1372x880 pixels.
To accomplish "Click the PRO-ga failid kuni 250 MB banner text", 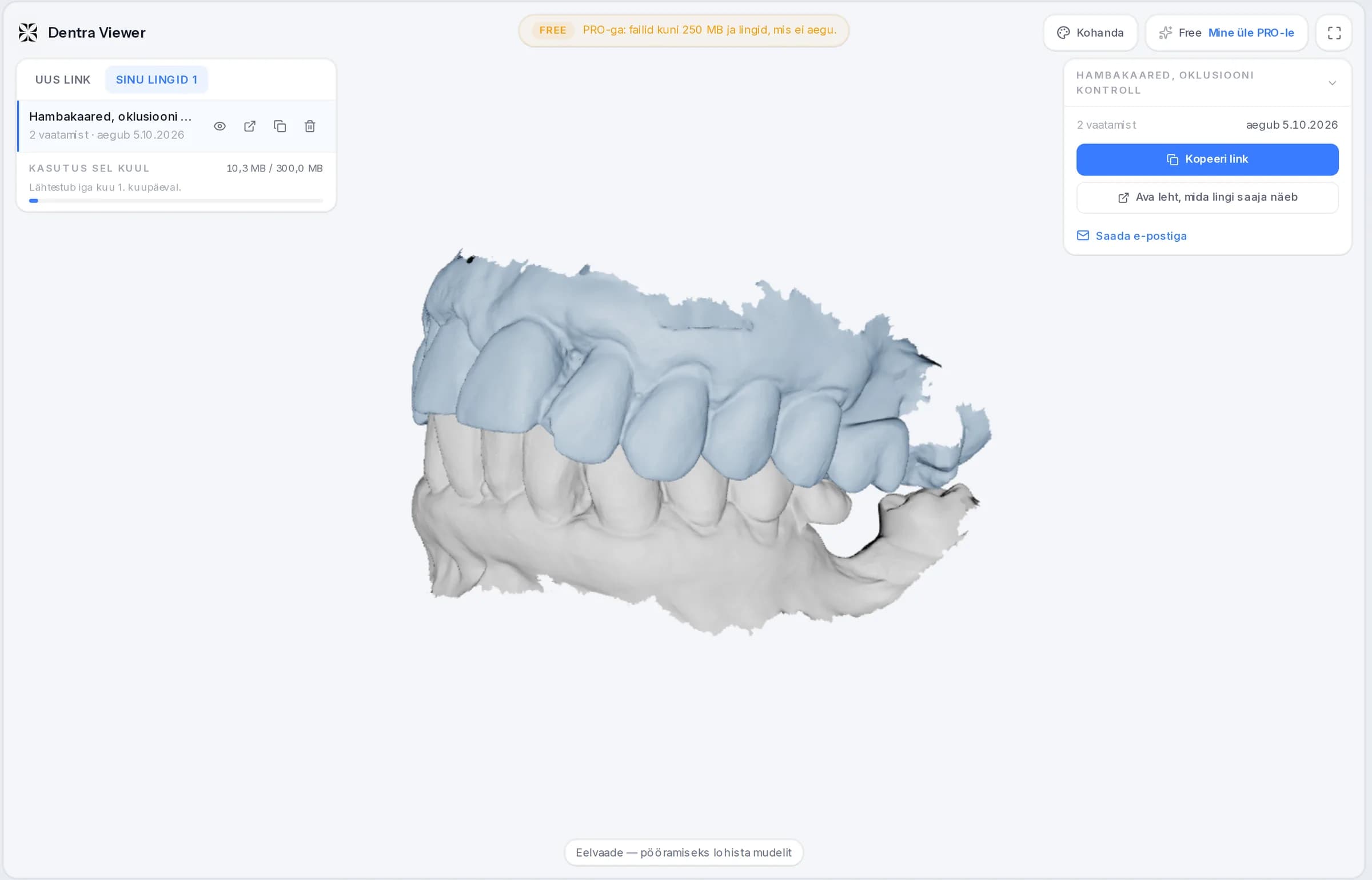I will 709,30.
